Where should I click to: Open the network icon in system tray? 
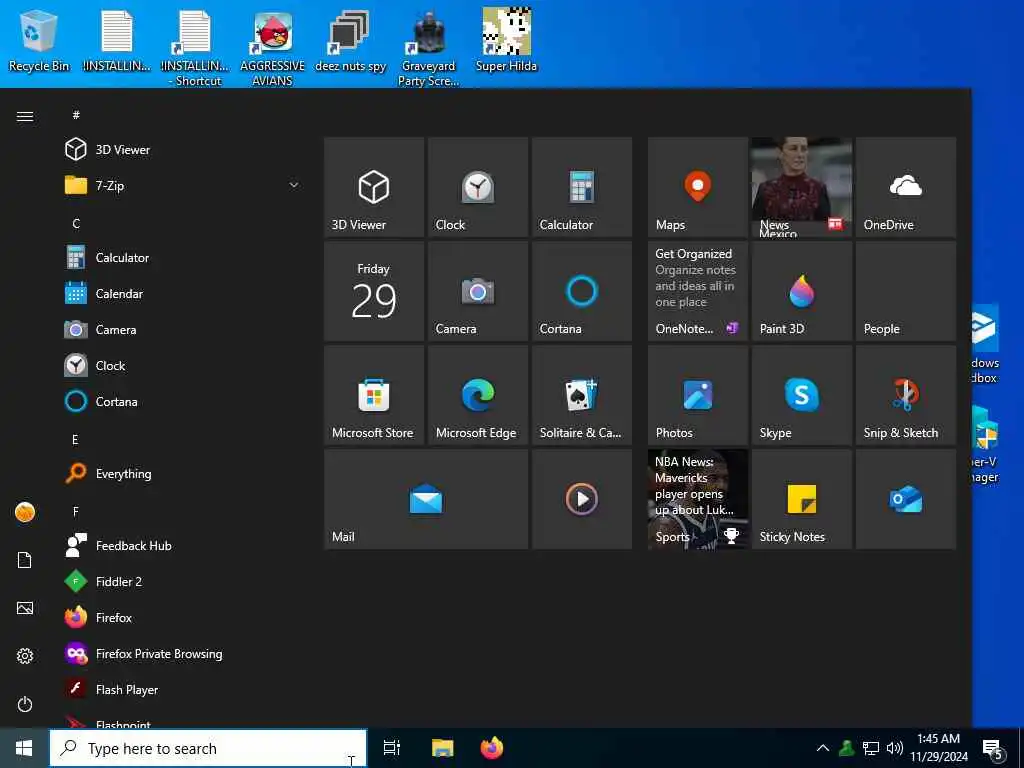[871, 748]
